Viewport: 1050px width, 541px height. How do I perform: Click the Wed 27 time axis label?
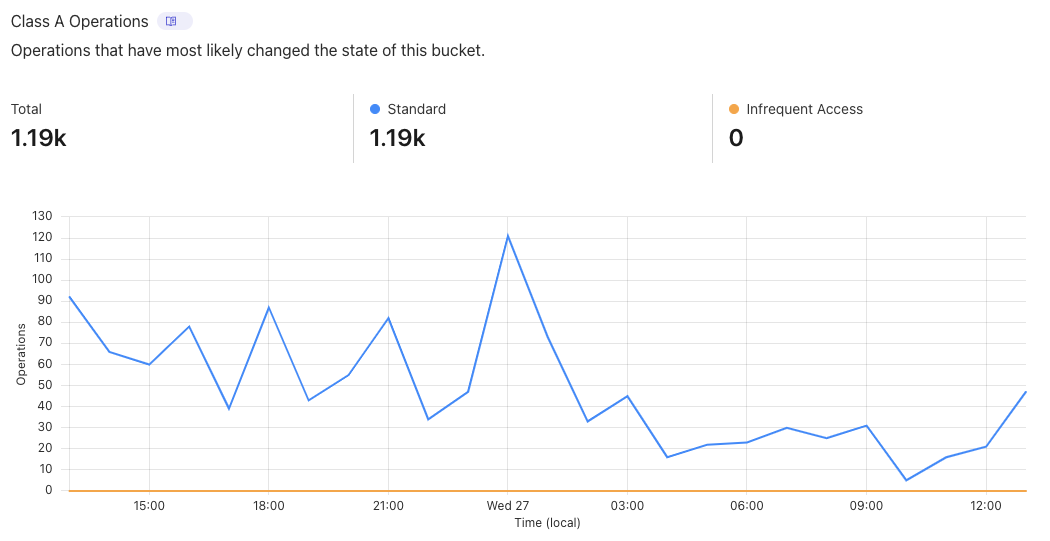click(x=508, y=506)
